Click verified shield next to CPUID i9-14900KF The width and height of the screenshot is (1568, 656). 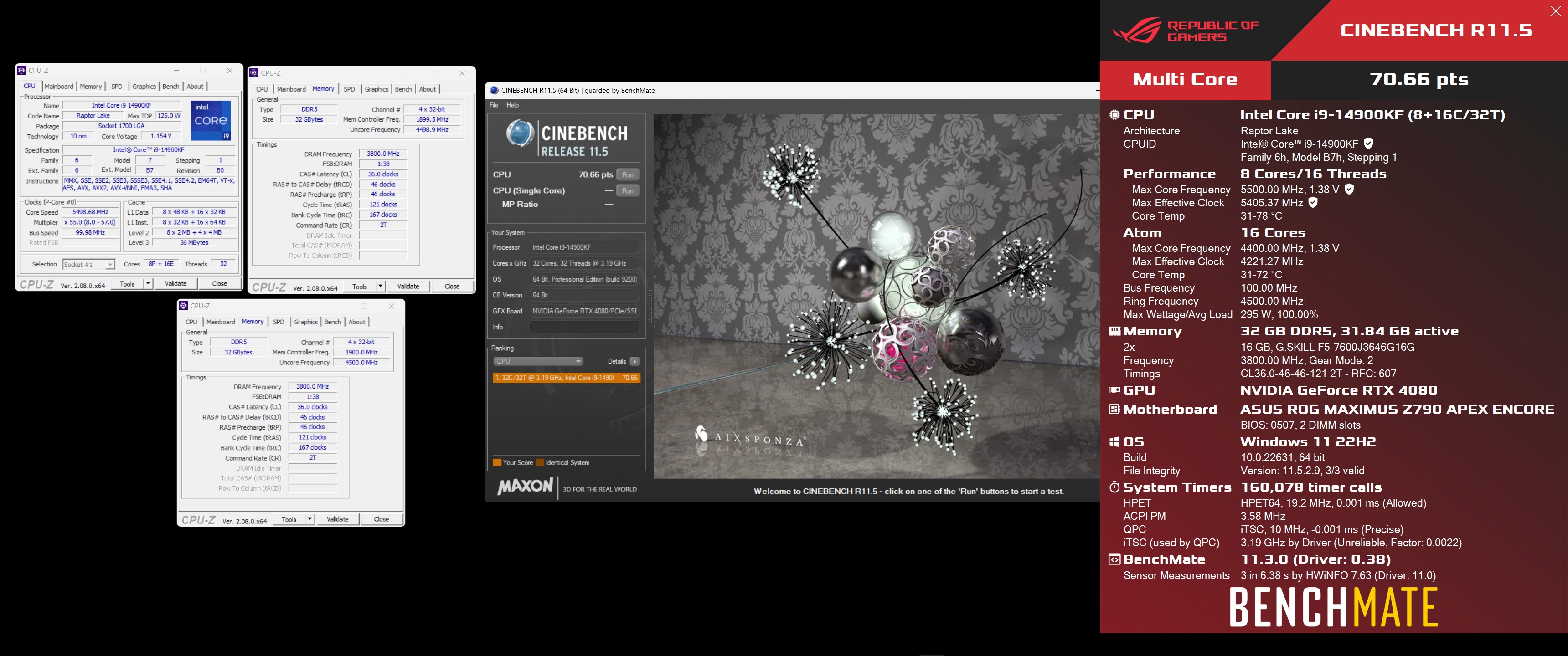(1368, 143)
